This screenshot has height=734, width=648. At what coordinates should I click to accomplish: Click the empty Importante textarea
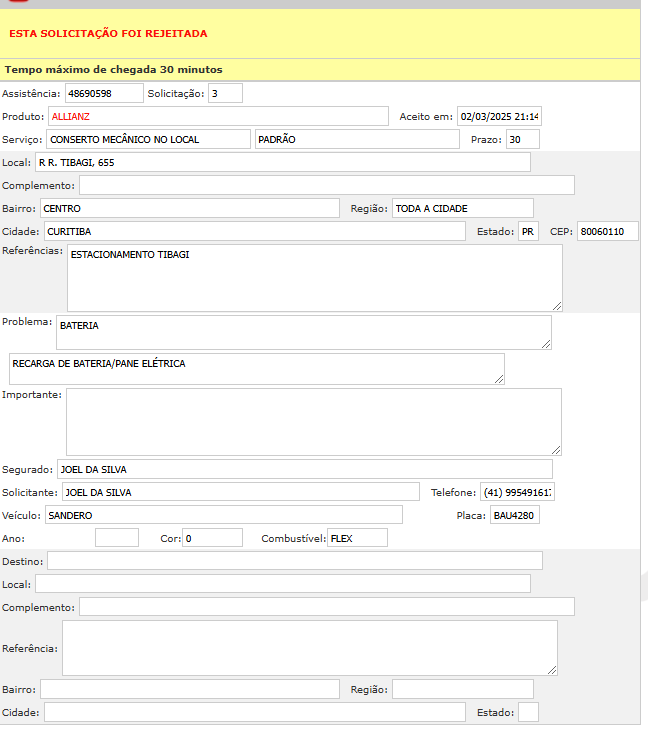click(x=313, y=421)
